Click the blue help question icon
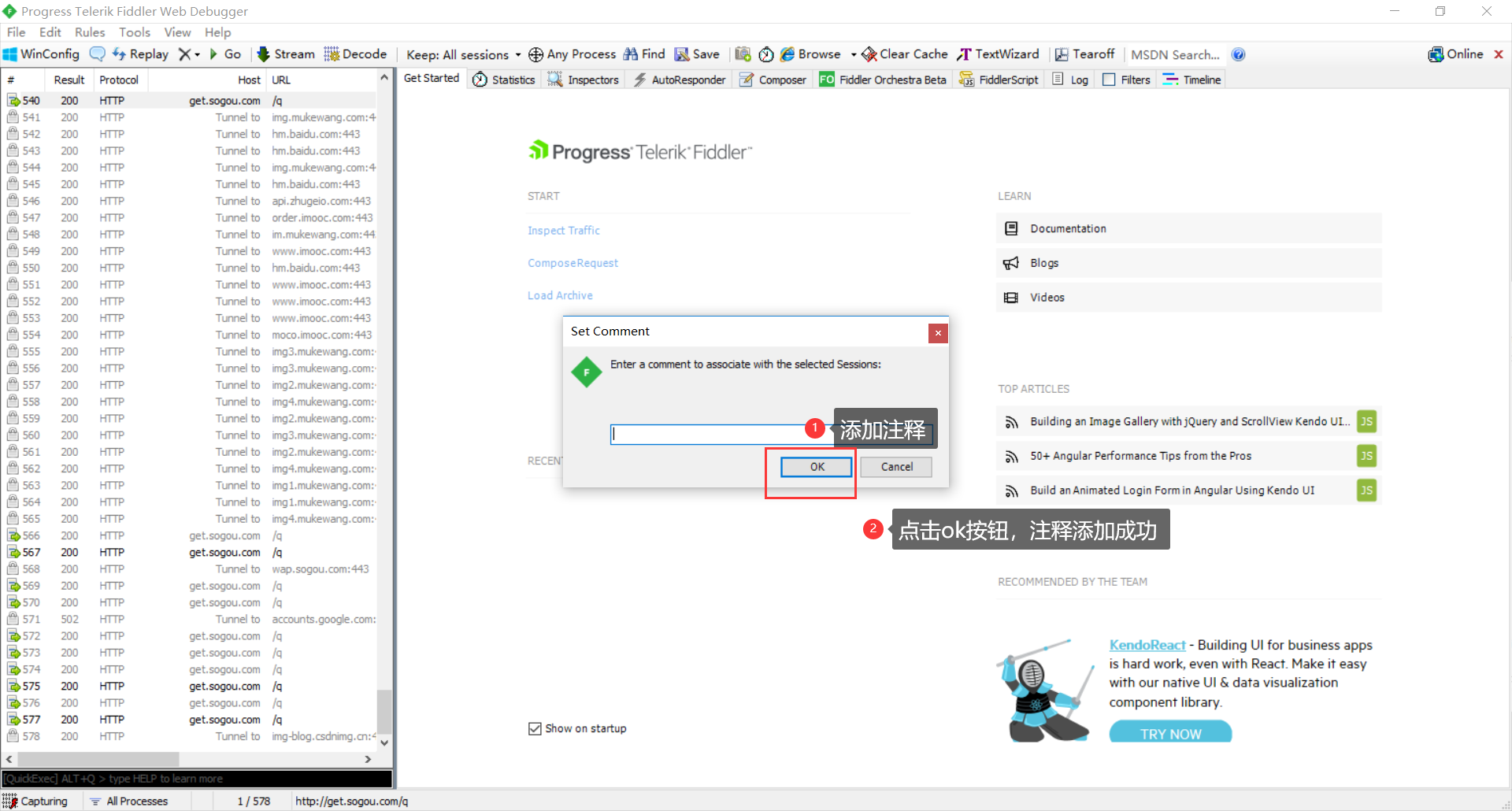This screenshot has width=1512, height=811. [x=1239, y=54]
